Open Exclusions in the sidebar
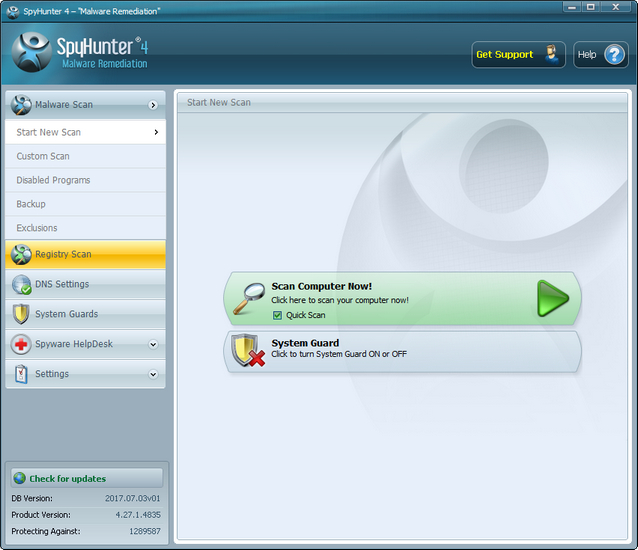This screenshot has height=550, width=638. point(85,228)
